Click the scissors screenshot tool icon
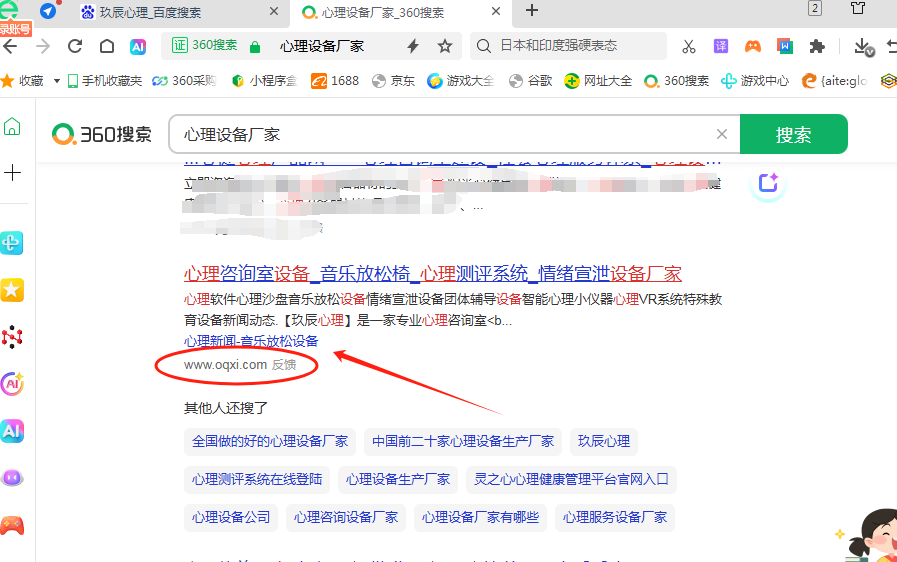 689,46
